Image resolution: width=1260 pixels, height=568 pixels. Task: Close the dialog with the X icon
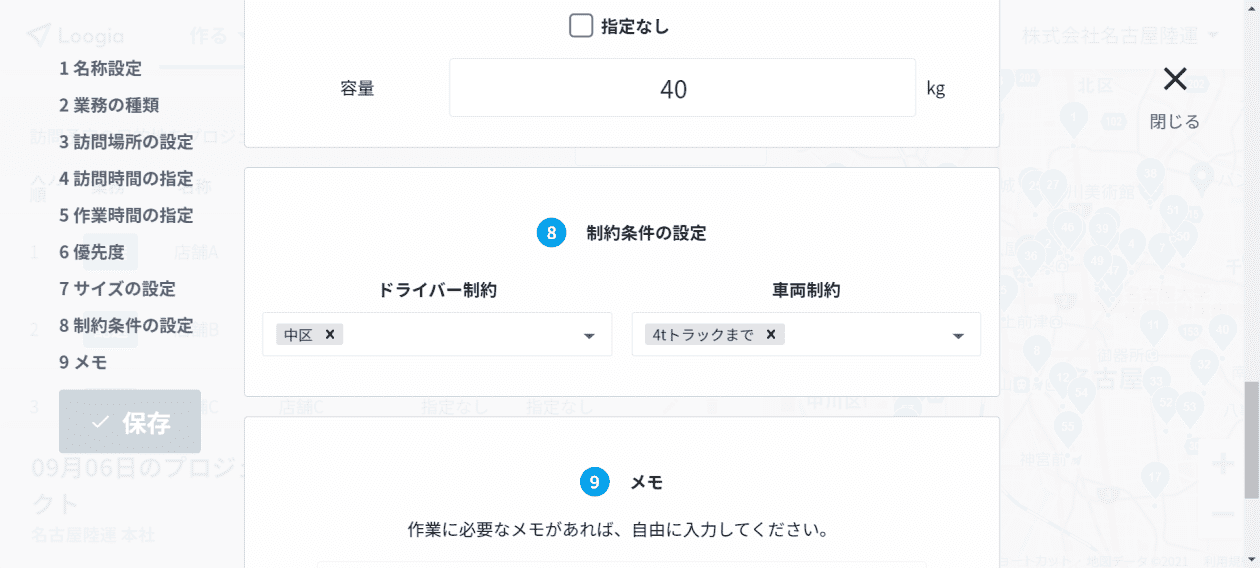point(1175,79)
